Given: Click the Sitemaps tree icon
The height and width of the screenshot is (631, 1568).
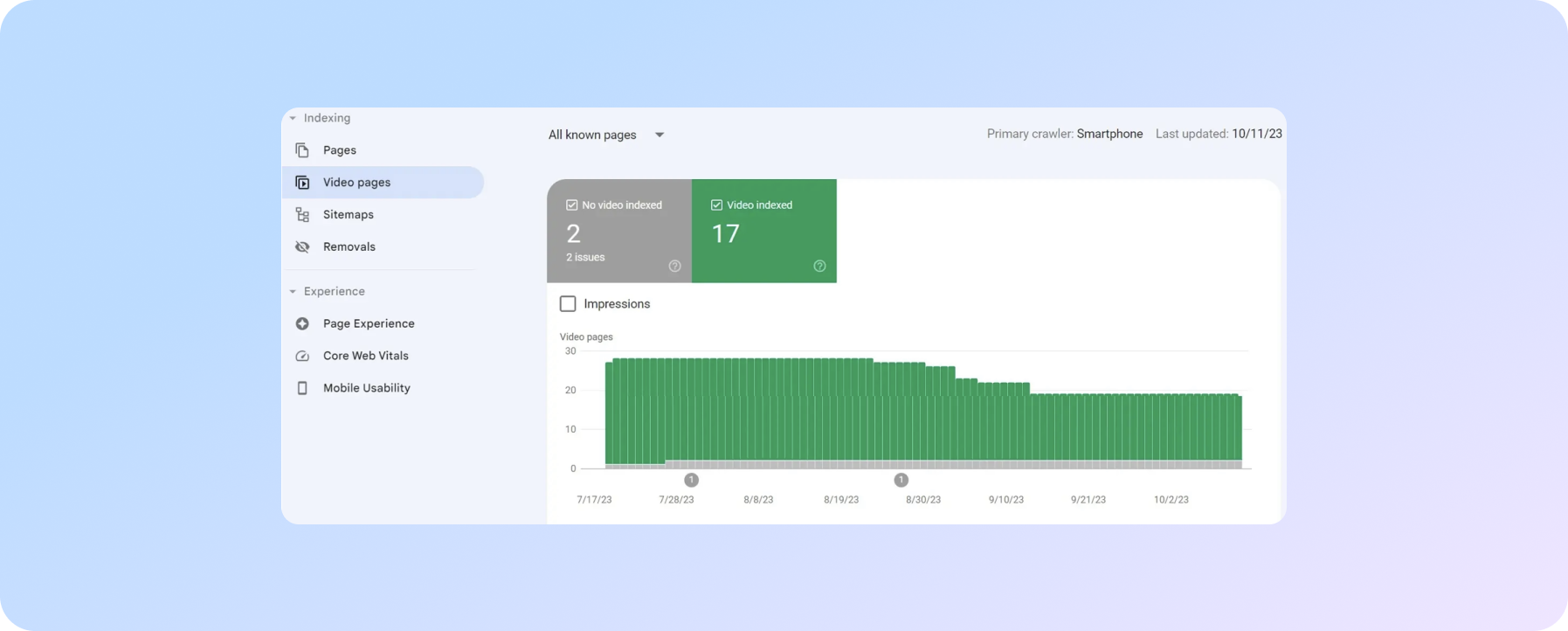Looking at the screenshot, I should (302, 215).
